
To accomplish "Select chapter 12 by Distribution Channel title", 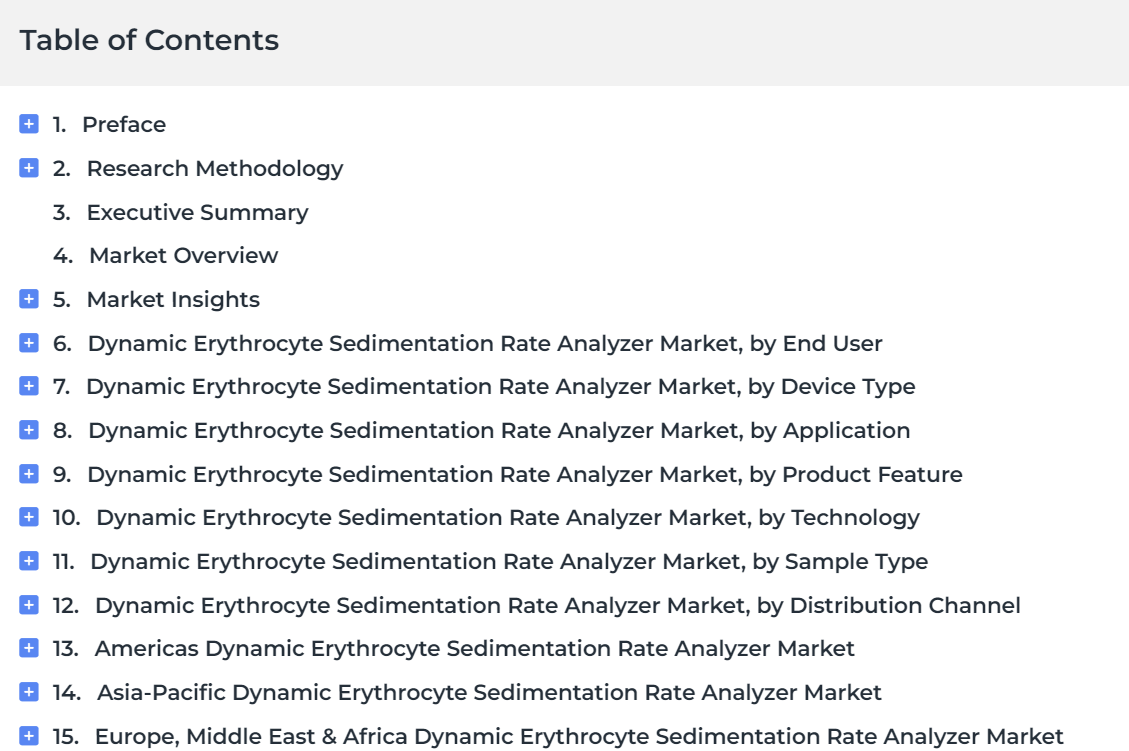I will tap(557, 606).
